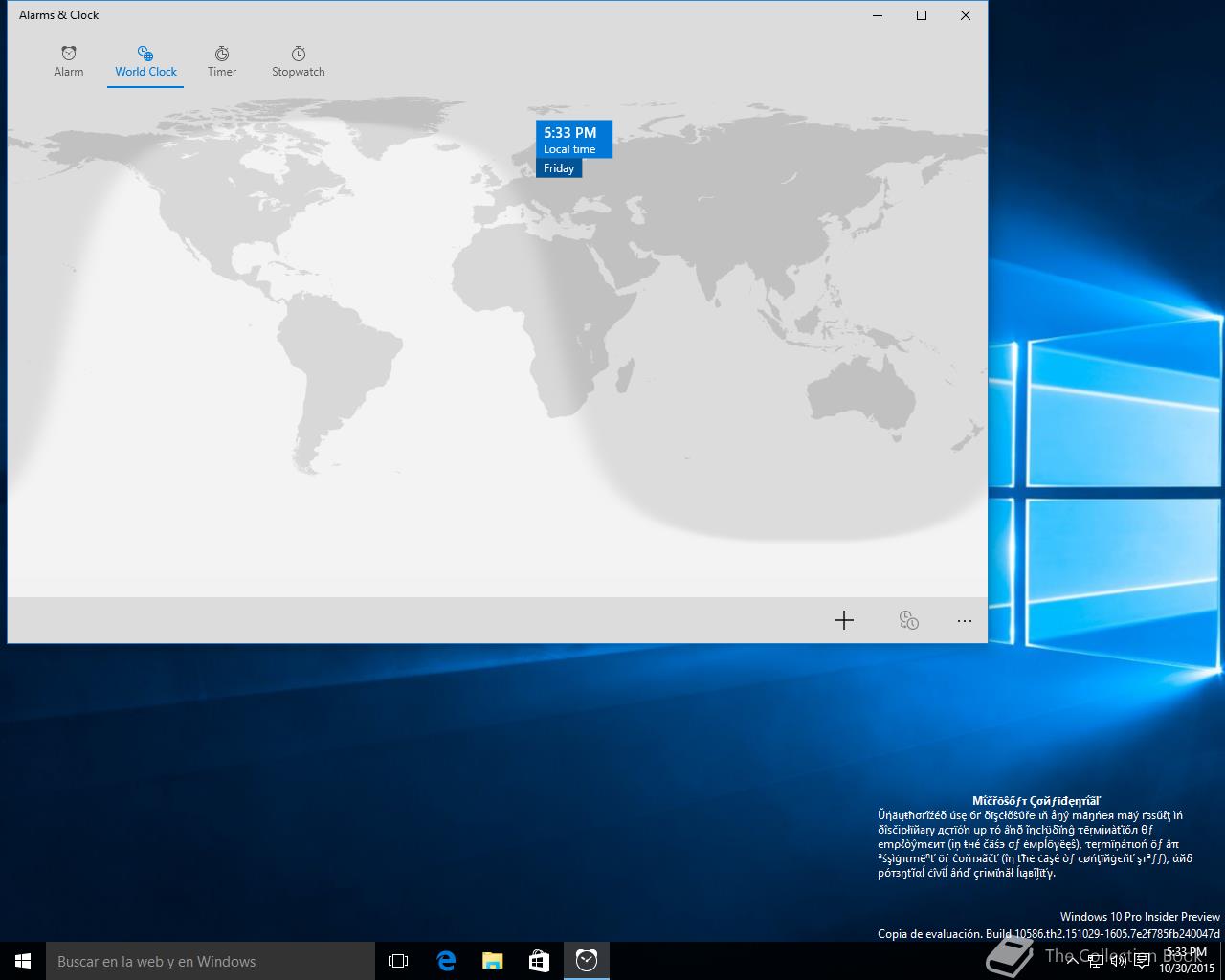Select the World Clock tab
1225x980 pixels.
tap(145, 61)
